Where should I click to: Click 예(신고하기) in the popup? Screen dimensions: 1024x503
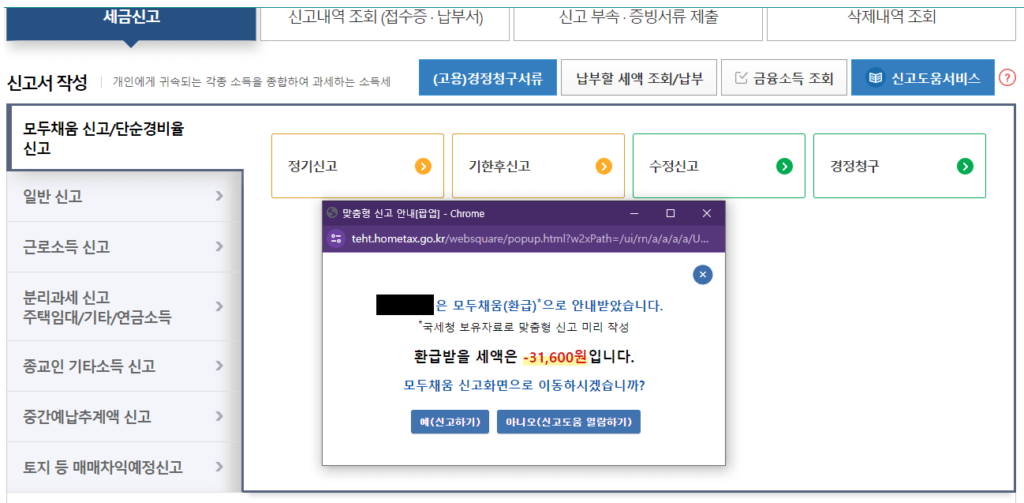tap(450, 422)
